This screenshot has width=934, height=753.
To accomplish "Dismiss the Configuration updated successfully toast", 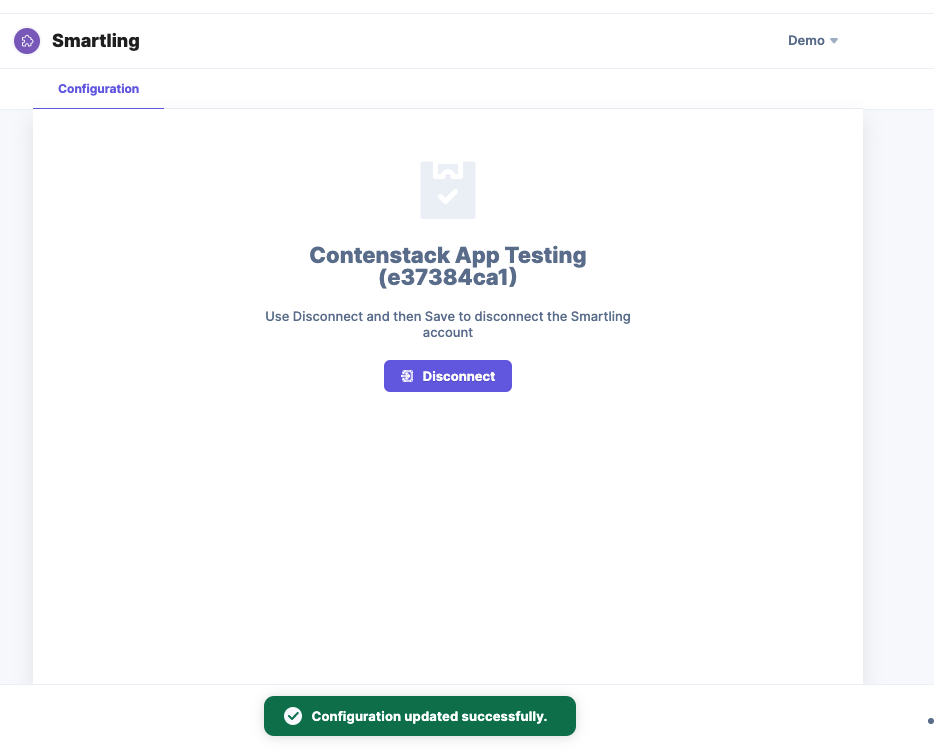I will (419, 716).
